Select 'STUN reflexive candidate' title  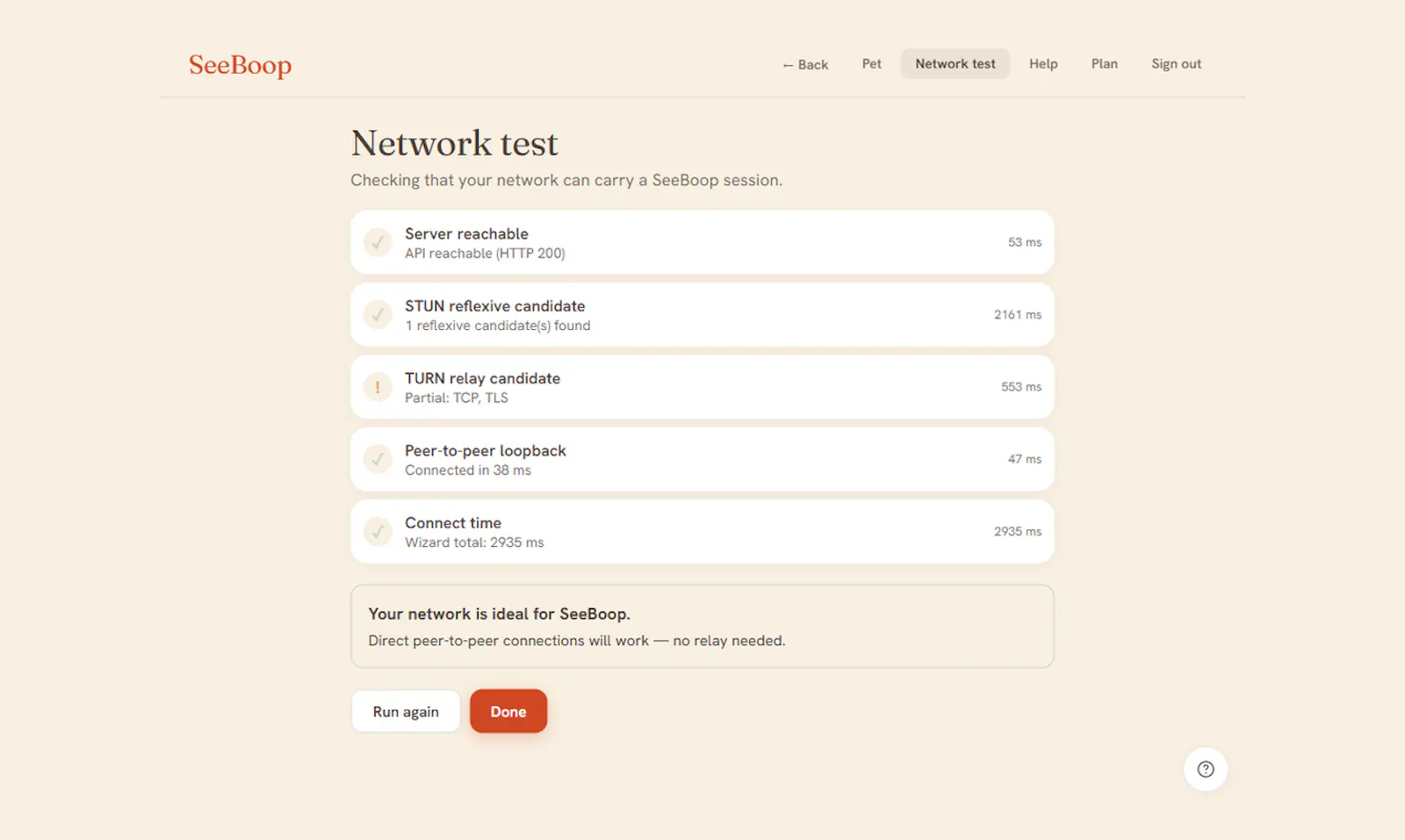pyautogui.click(x=494, y=306)
